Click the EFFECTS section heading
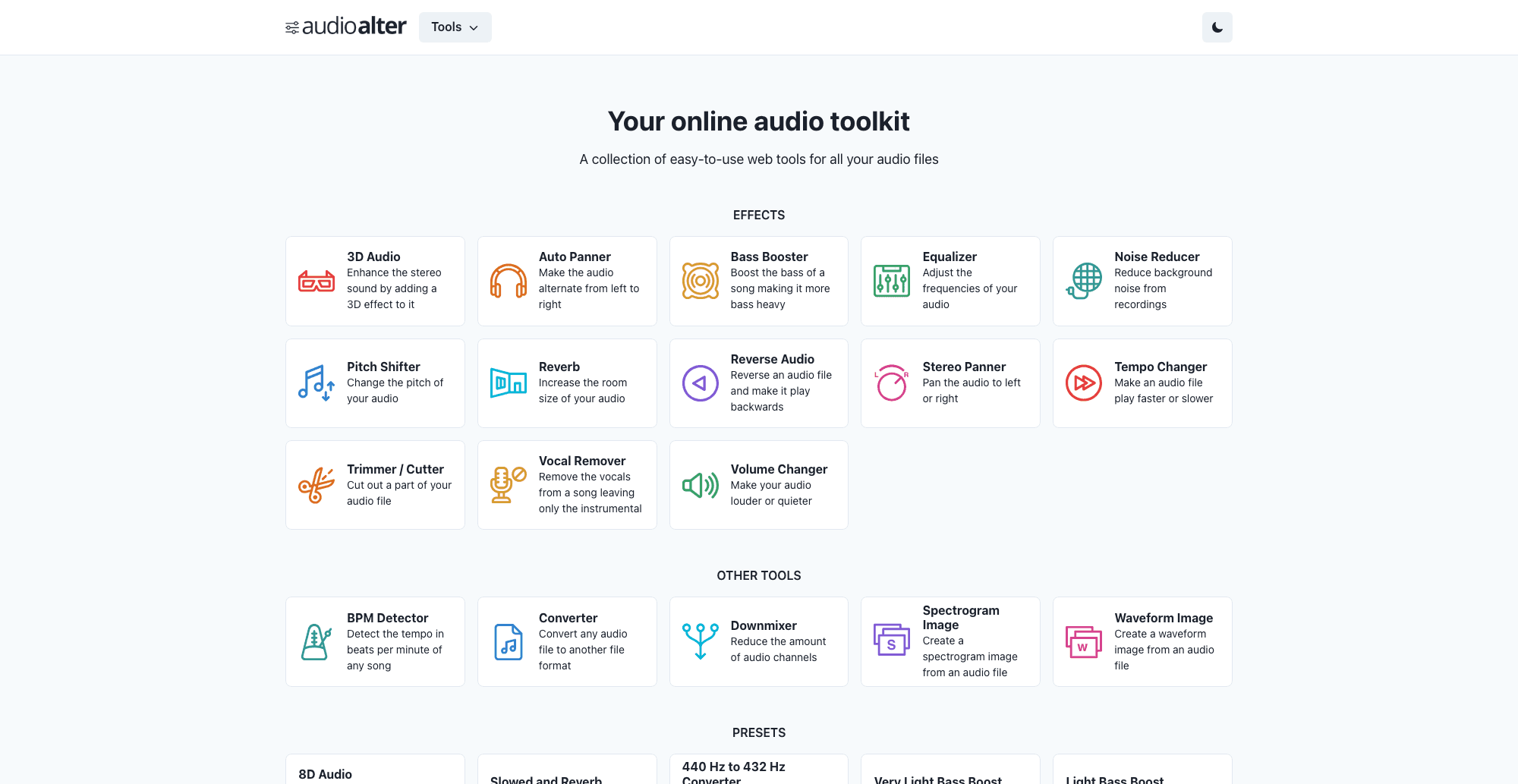The width and height of the screenshot is (1518, 784). pyautogui.click(x=759, y=215)
